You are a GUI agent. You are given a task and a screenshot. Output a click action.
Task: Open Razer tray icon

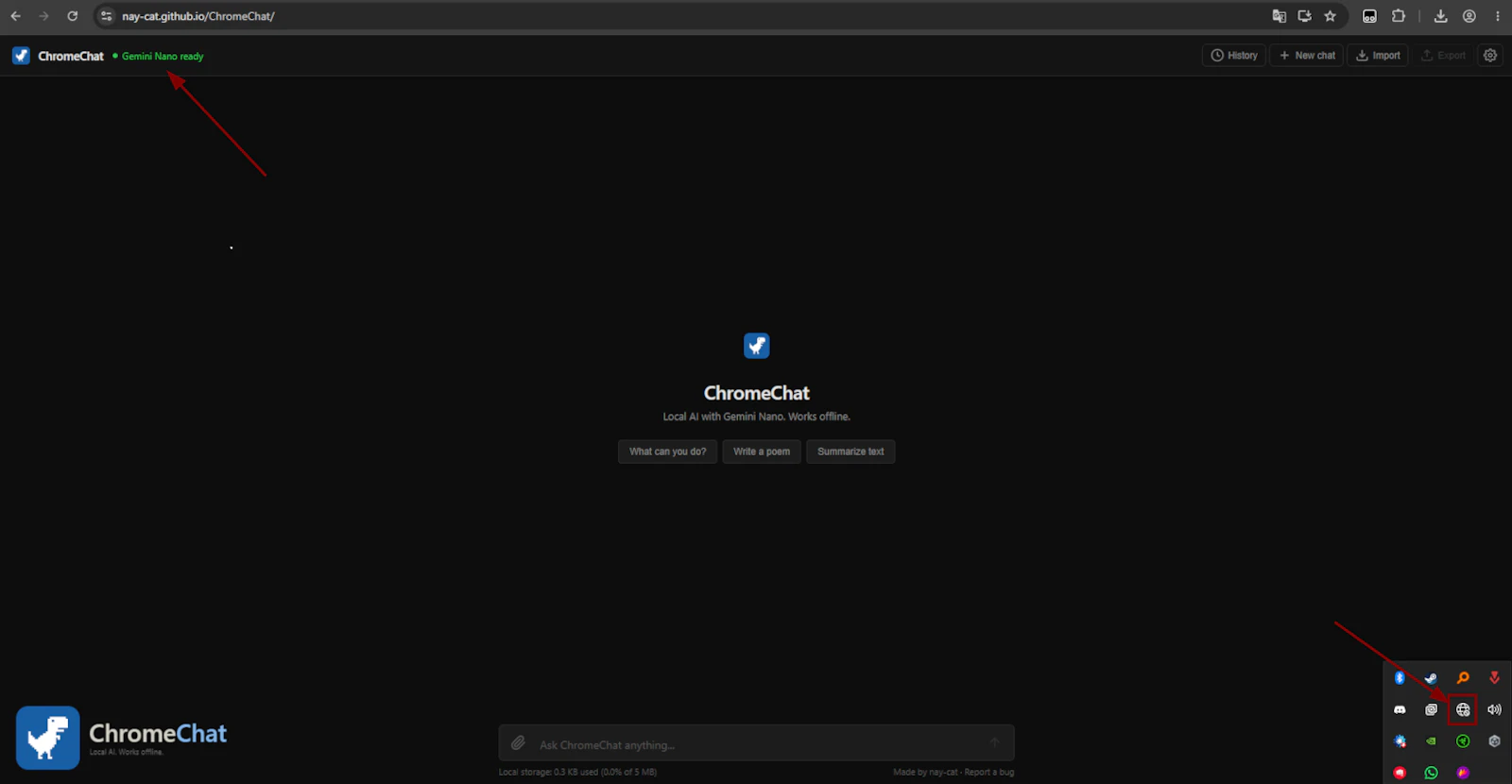tap(1463, 741)
